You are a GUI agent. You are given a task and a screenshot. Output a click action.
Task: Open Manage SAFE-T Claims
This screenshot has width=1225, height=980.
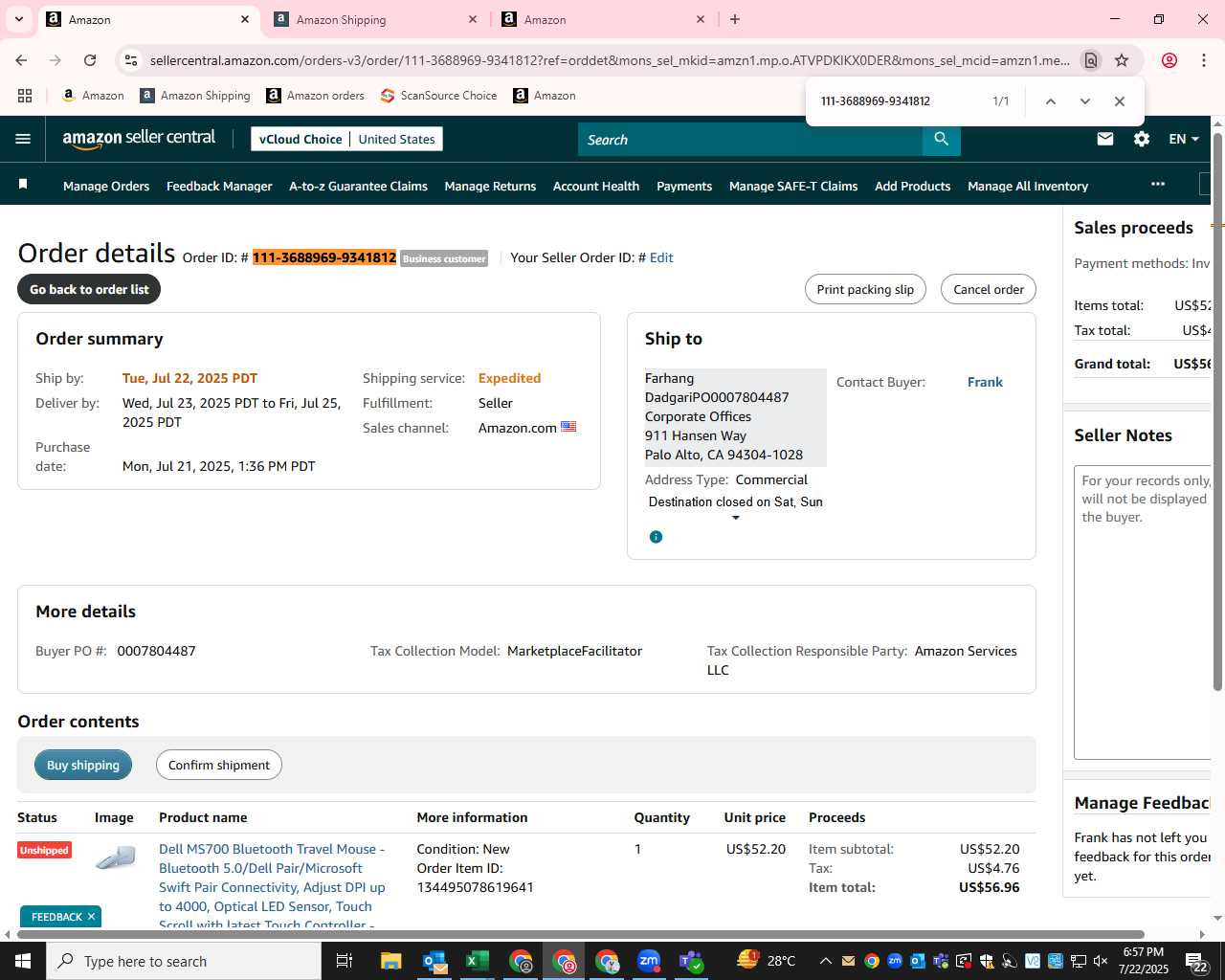click(793, 186)
